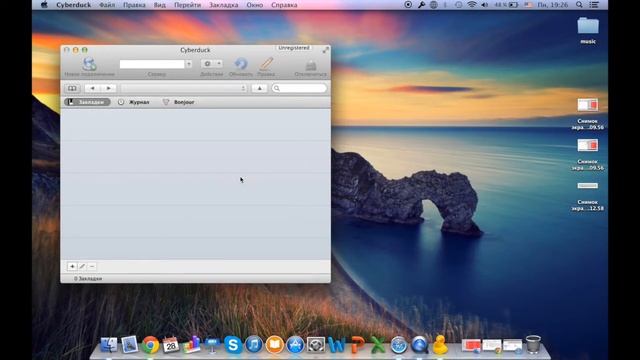640x360 pixels.
Task: Click the keychain key menu bar icon
Action: pos(421,5)
